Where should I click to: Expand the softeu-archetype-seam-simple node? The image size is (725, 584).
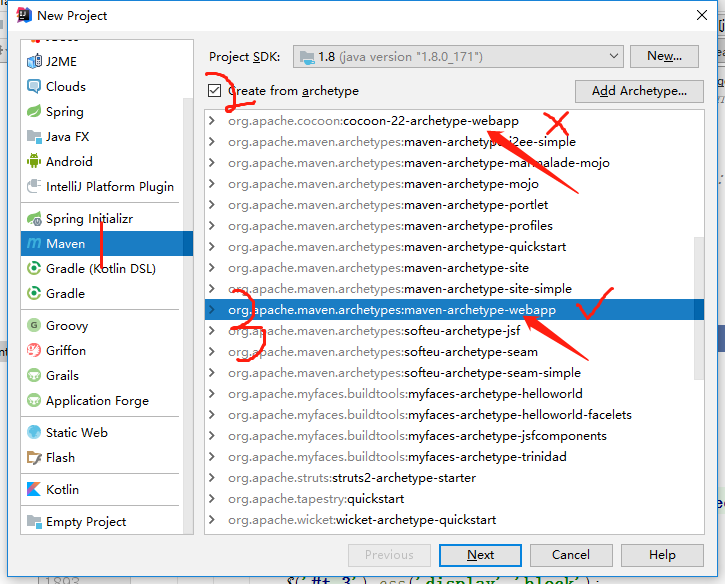212,373
